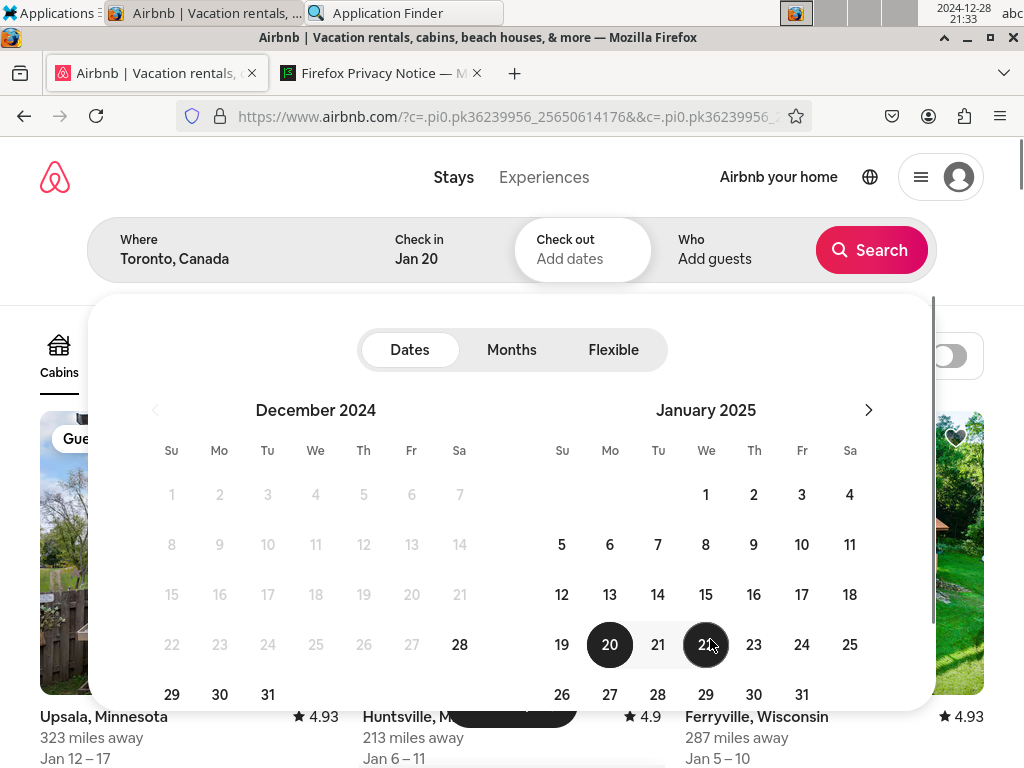Image resolution: width=1024 pixels, height=768 pixels.
Task: Reload the page with the refresh icon
Action: (96, 116)
